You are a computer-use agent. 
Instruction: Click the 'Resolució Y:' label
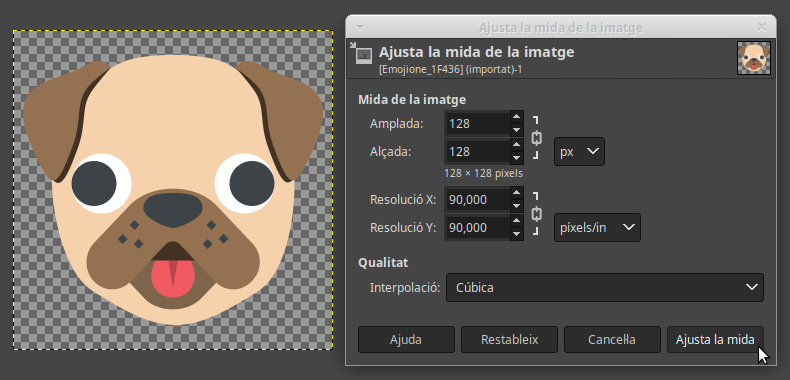(403, 228)
